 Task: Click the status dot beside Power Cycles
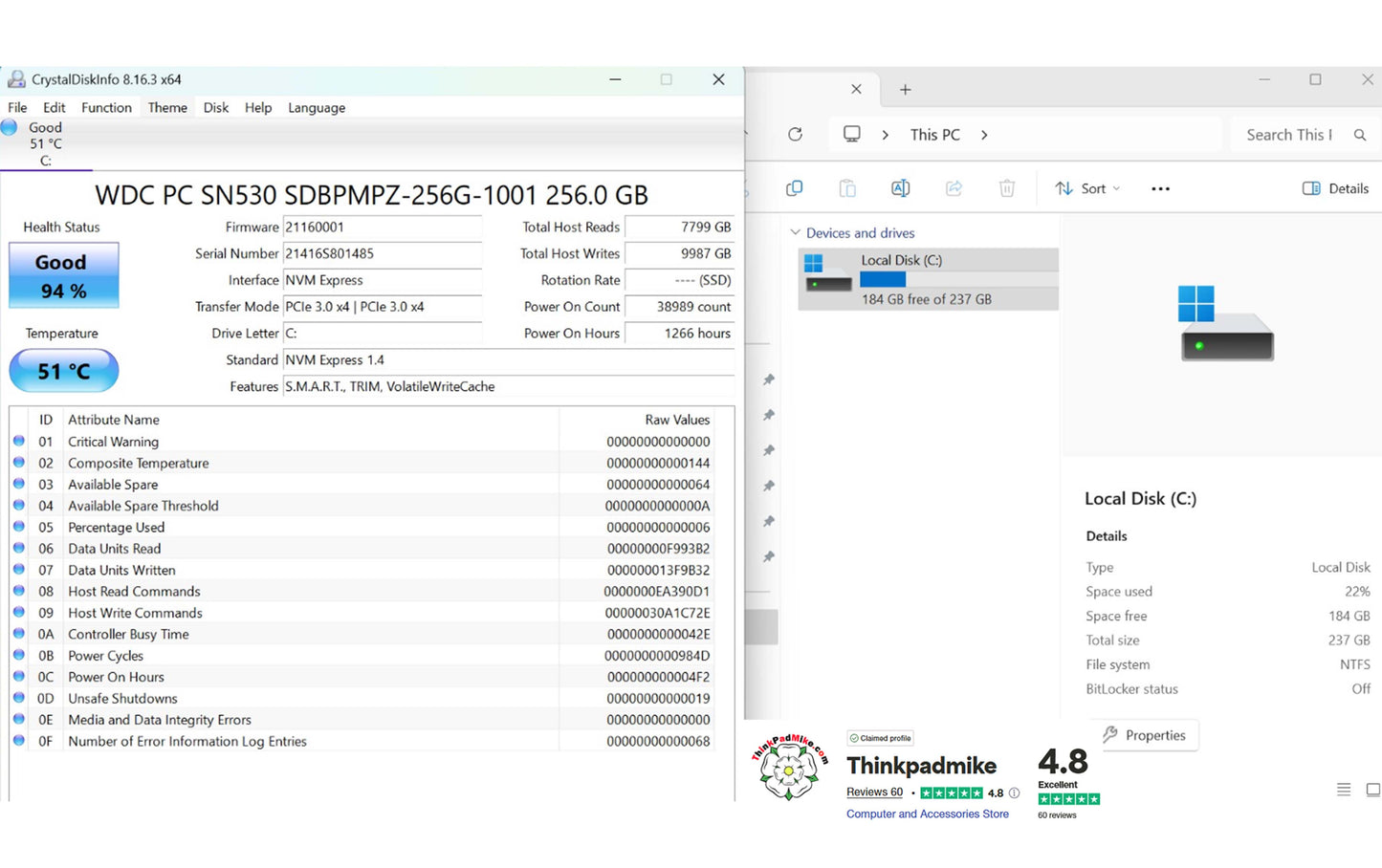(19, 655)
